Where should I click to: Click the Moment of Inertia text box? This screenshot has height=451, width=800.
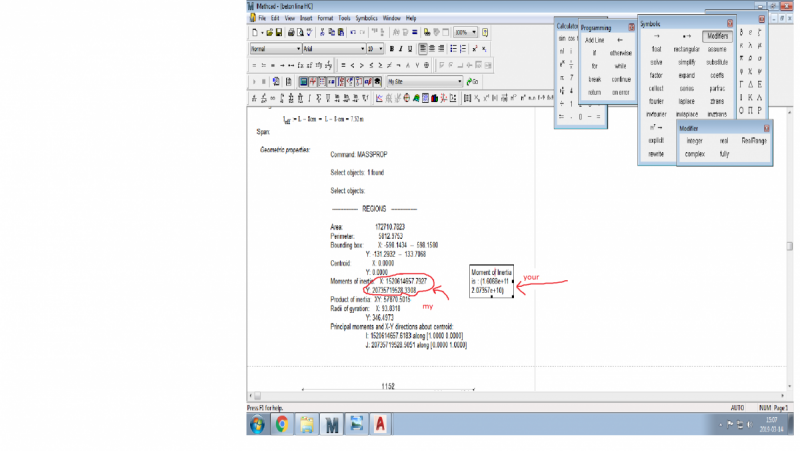click(491, 281)
